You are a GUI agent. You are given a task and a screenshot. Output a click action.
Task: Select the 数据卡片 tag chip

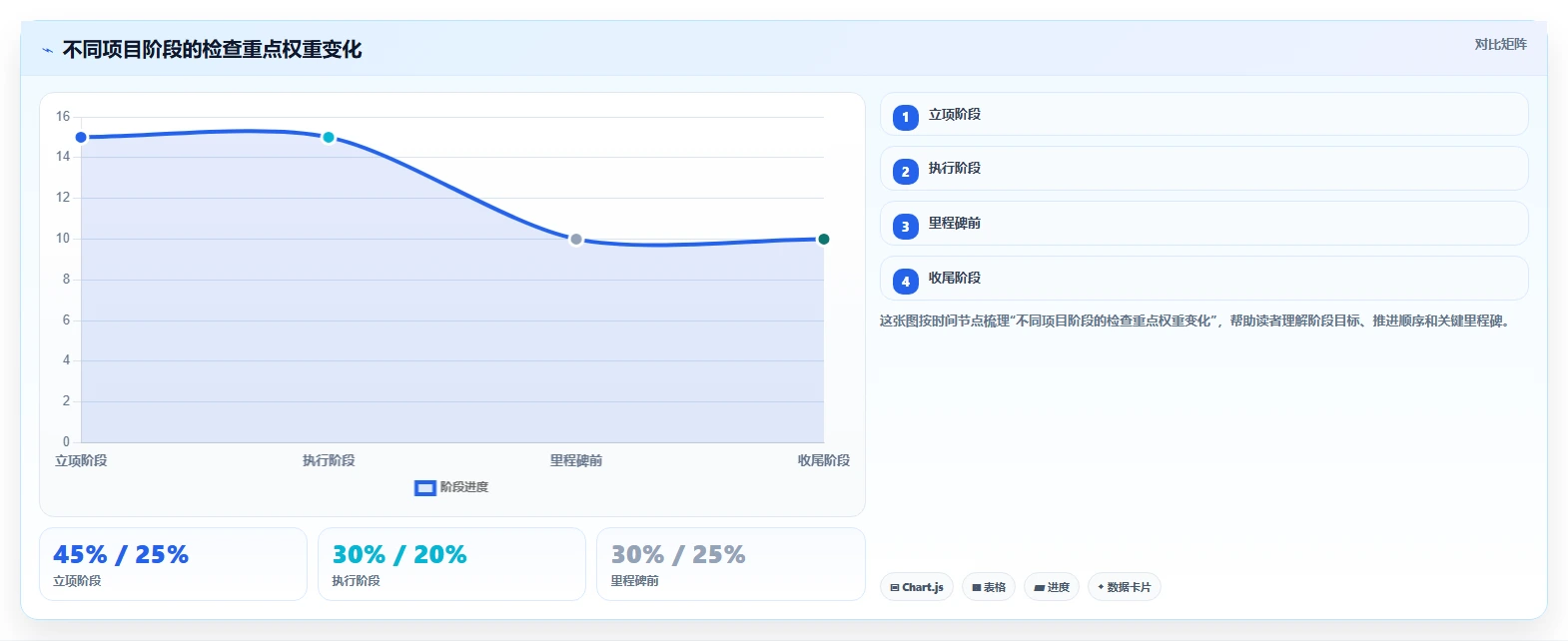(1125, 587)
